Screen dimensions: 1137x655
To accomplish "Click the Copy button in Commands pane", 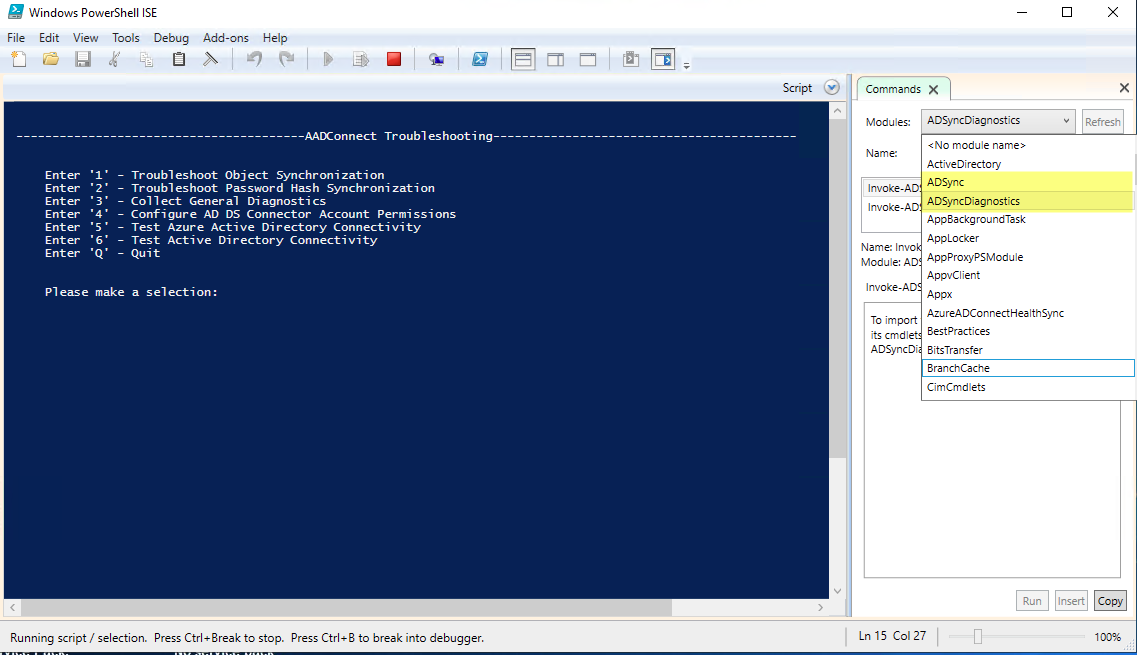I will [x=1109, y=601].
